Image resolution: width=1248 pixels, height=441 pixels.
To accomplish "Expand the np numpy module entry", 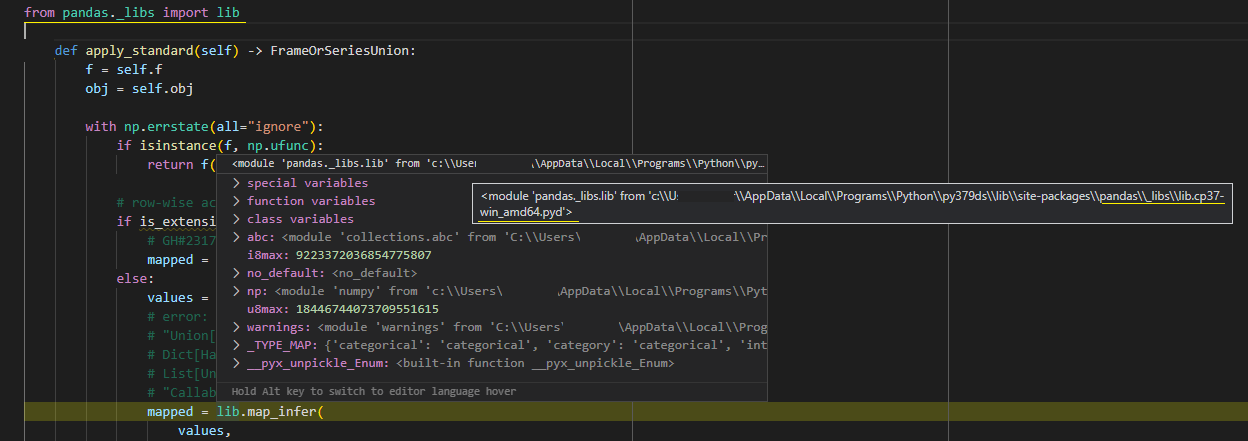I will (236, 291).
